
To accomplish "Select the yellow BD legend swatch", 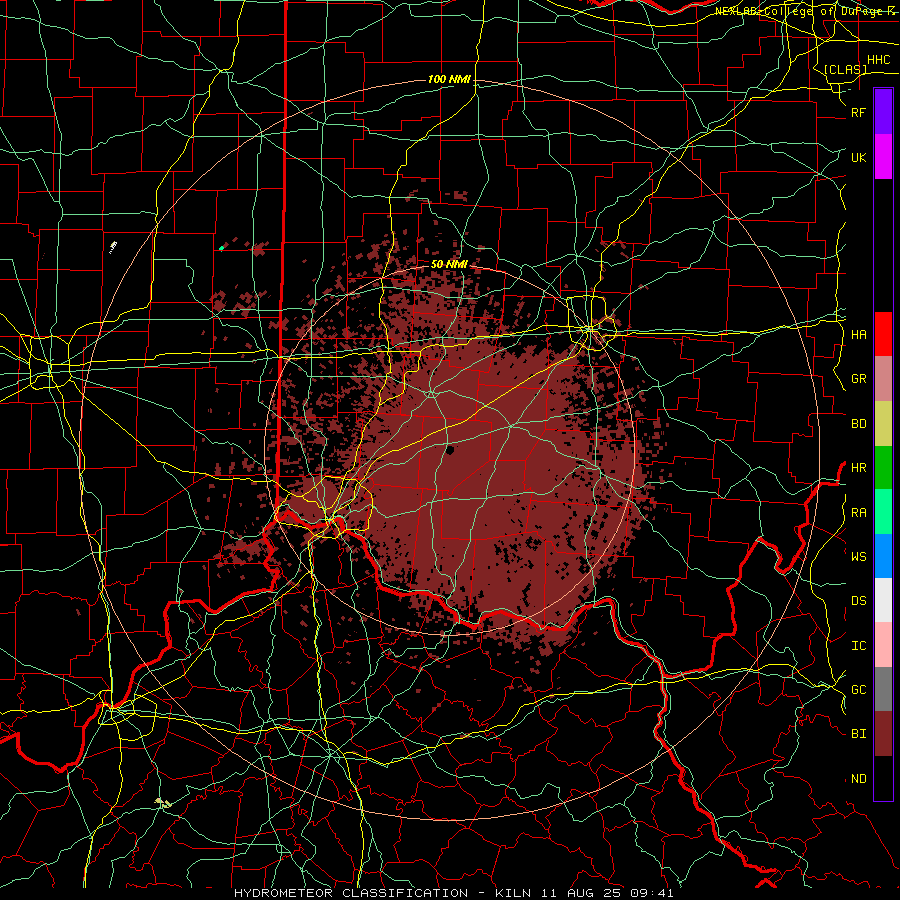I will click(x=883, y=424).
